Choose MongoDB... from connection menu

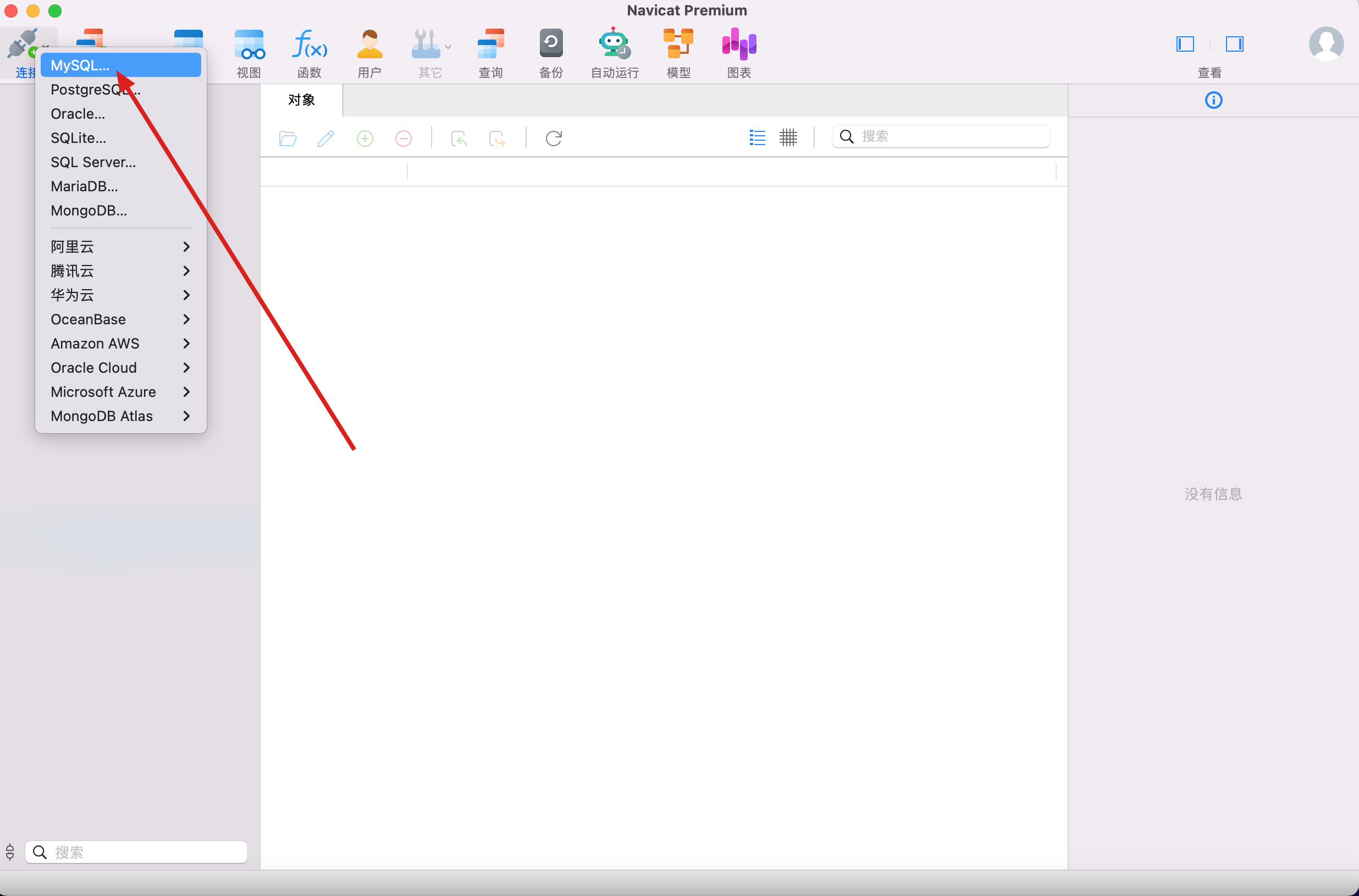(120, 211)
